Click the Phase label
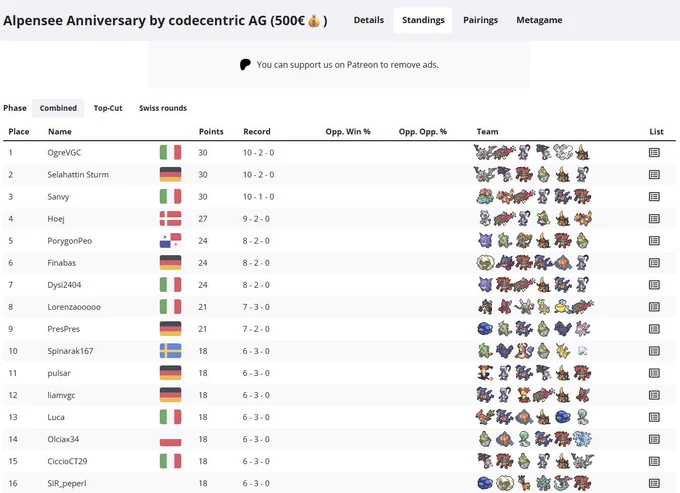Screen dimensions: 680x493 15,108
